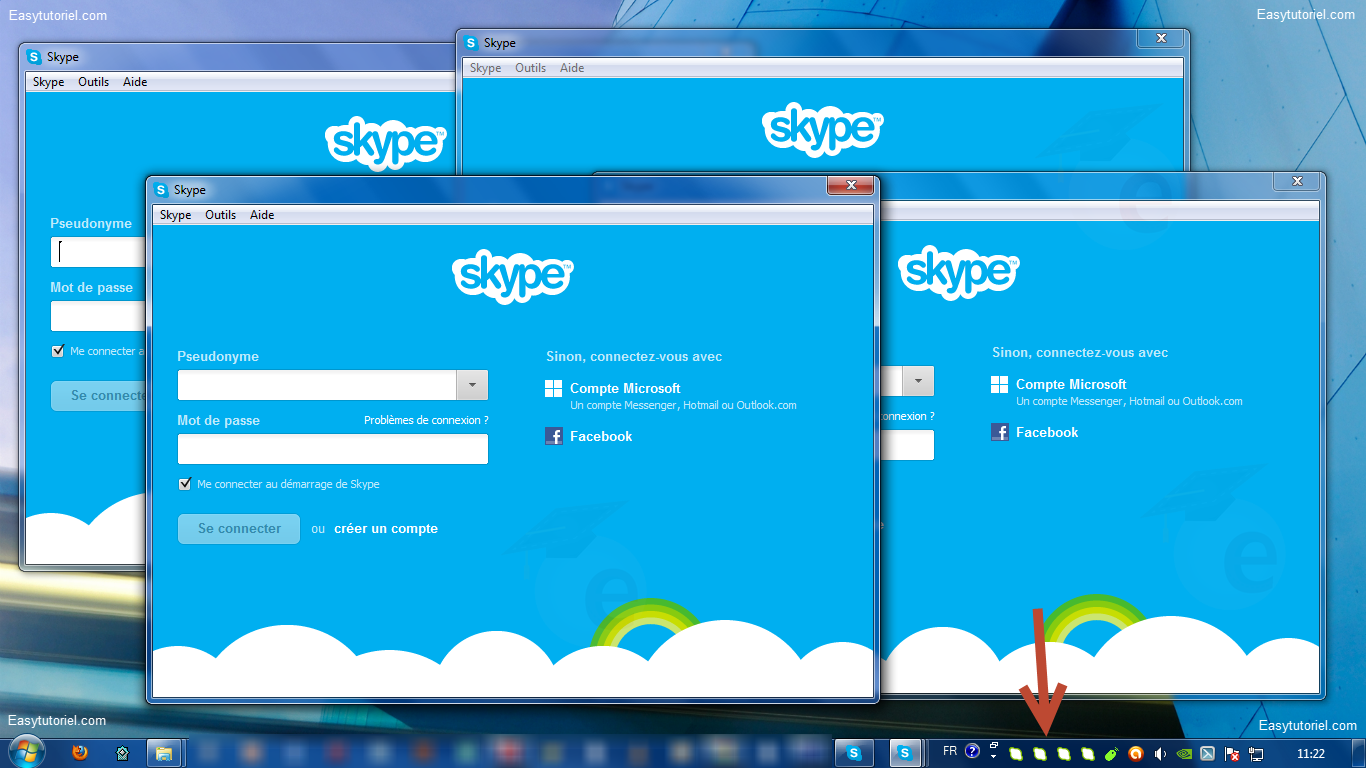Click the blue help question mark on language bar
This screenshot has height=768, width=1366.
[x=972, y=751]
